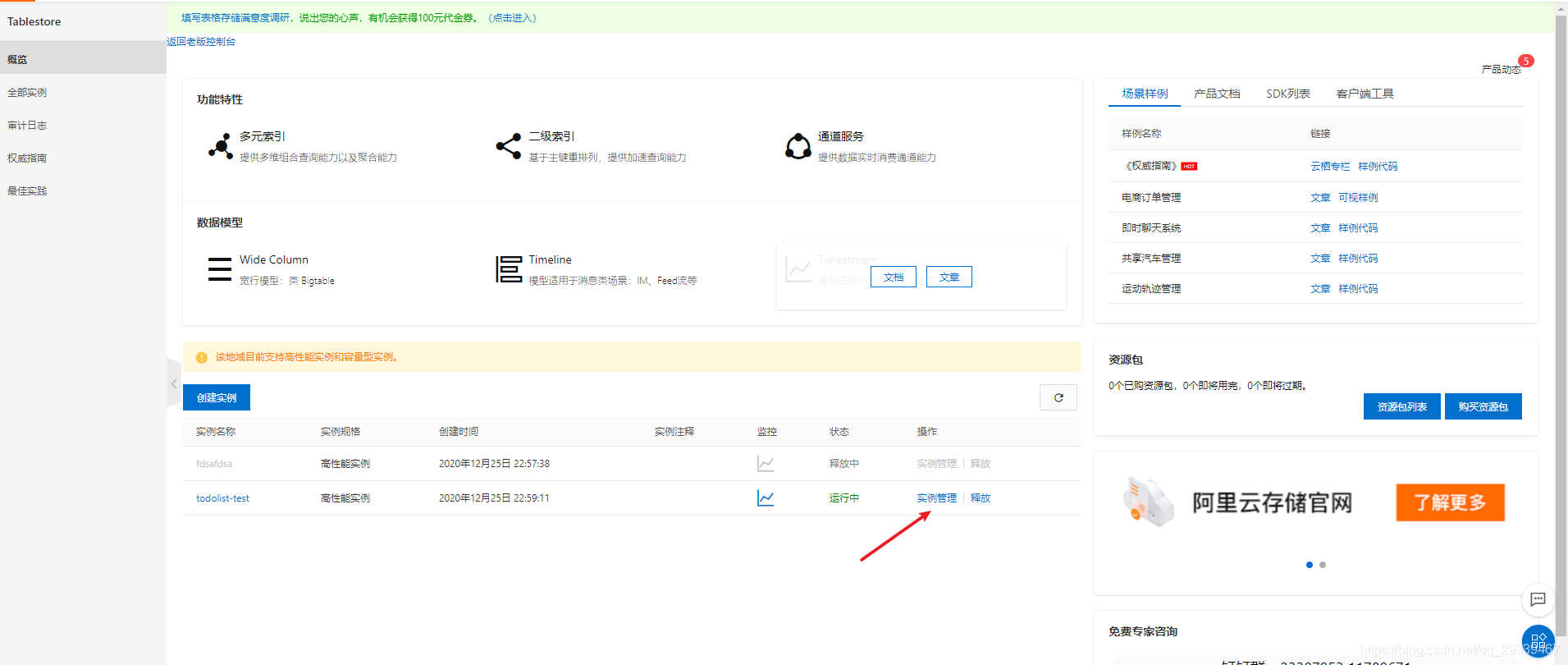Click the multi-index (多元索引) feature icon
This screenshot has width=1568, height=665.
click(220, 146)
